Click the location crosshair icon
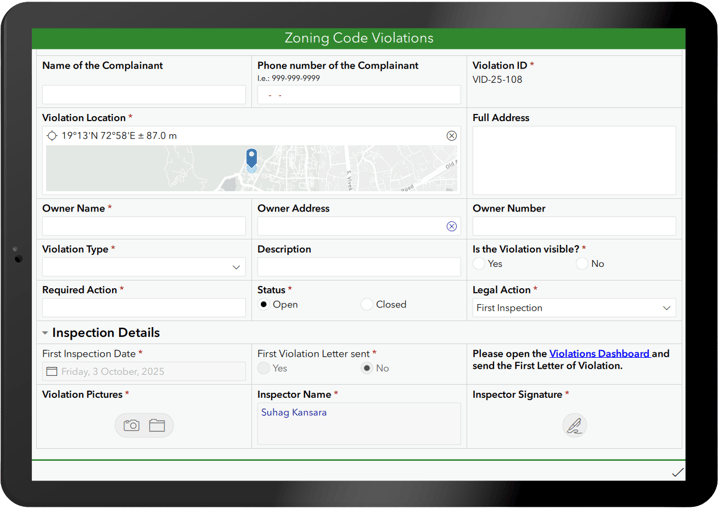The image size is (718, 509). click(52, 136)
